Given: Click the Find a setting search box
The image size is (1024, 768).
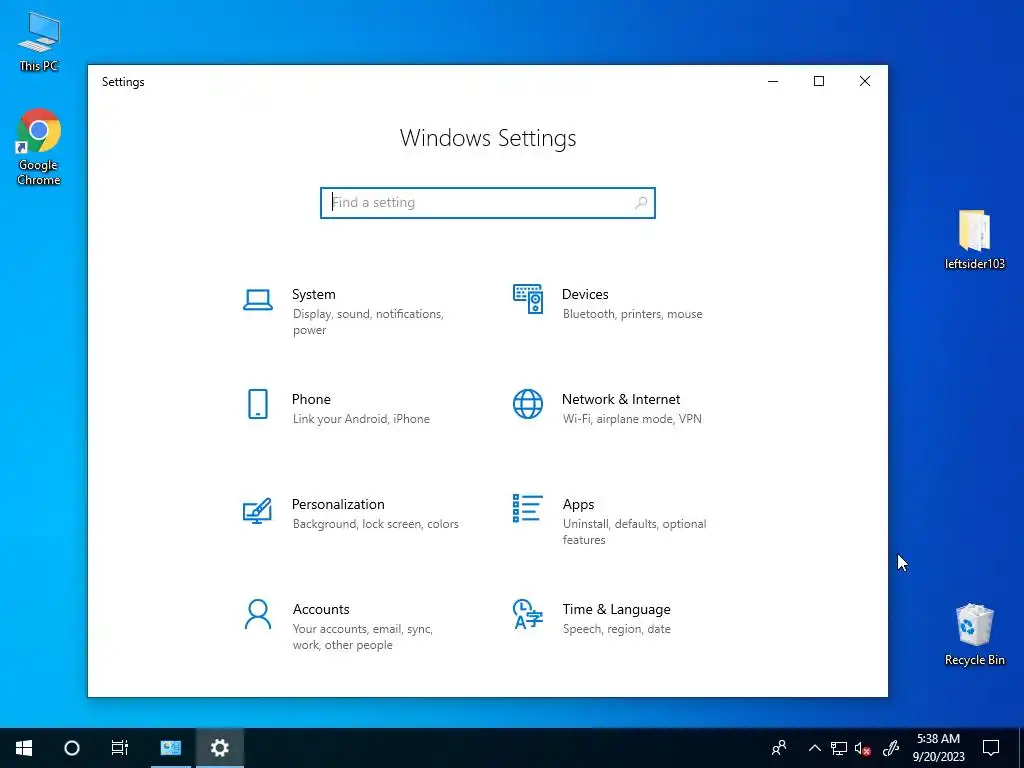Looking at the screenshot, I should [x=488, y=202].
